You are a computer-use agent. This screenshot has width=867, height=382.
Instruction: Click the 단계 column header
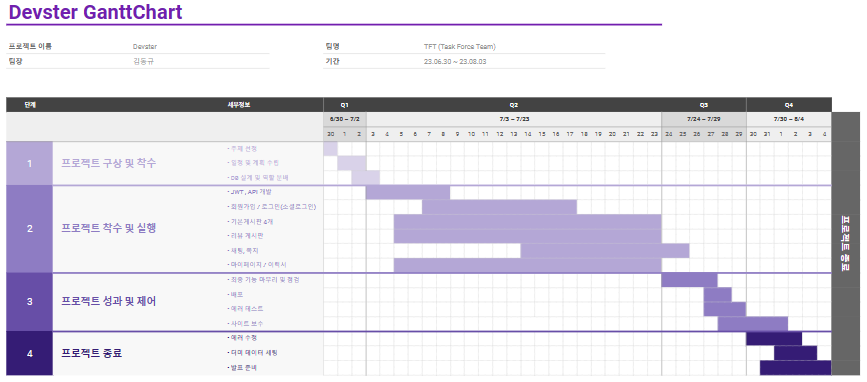click(30, 104)
